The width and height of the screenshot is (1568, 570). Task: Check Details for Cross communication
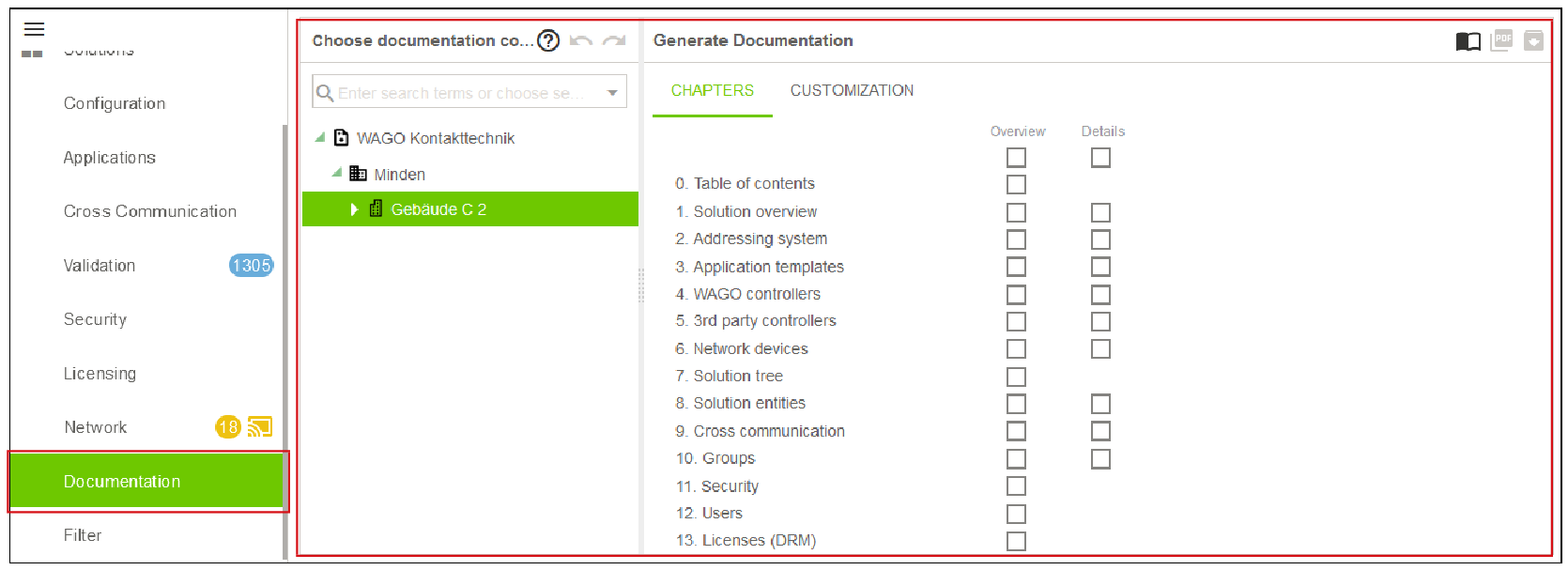click(1100, 431)
